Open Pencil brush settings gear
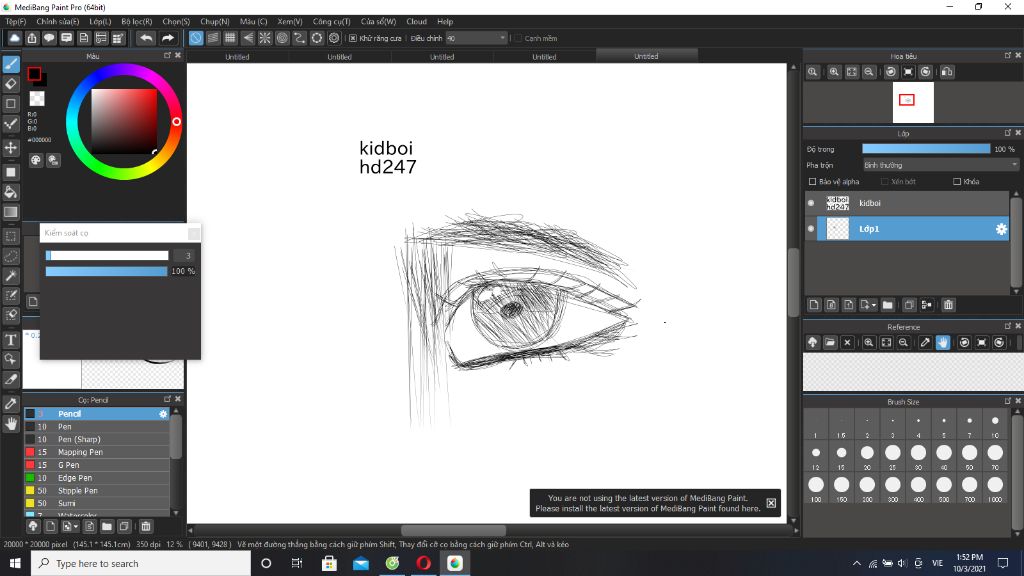Screen dimensions: 1024x576 [x=163, y=414]
